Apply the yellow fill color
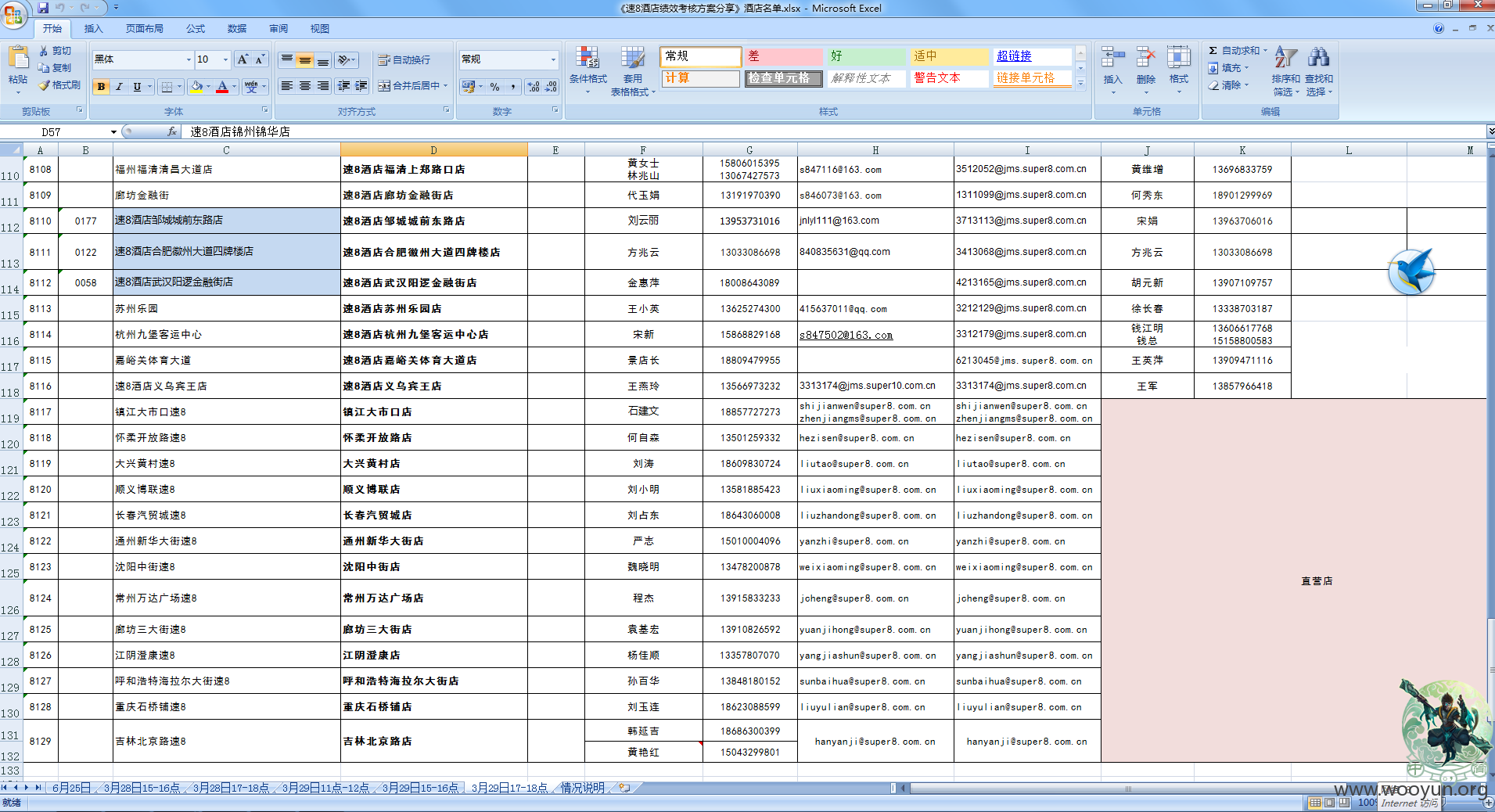The image size is (1495, 812). coord(196,87)
